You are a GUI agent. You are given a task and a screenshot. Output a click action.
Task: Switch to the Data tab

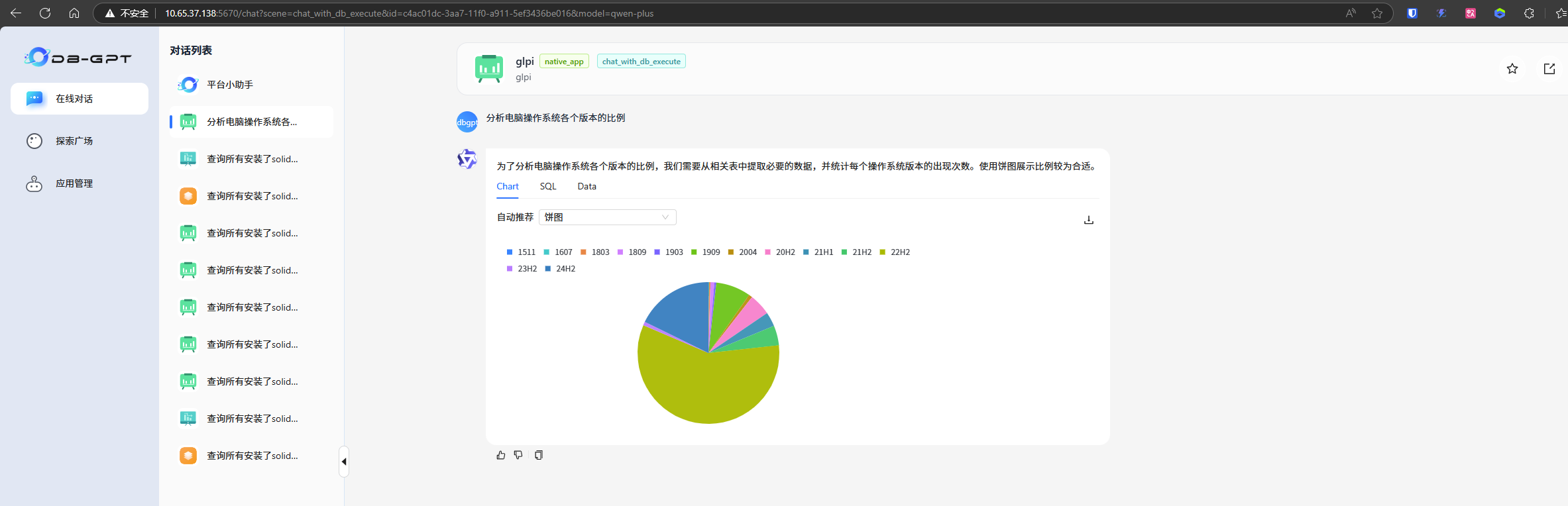click(587, 187)
